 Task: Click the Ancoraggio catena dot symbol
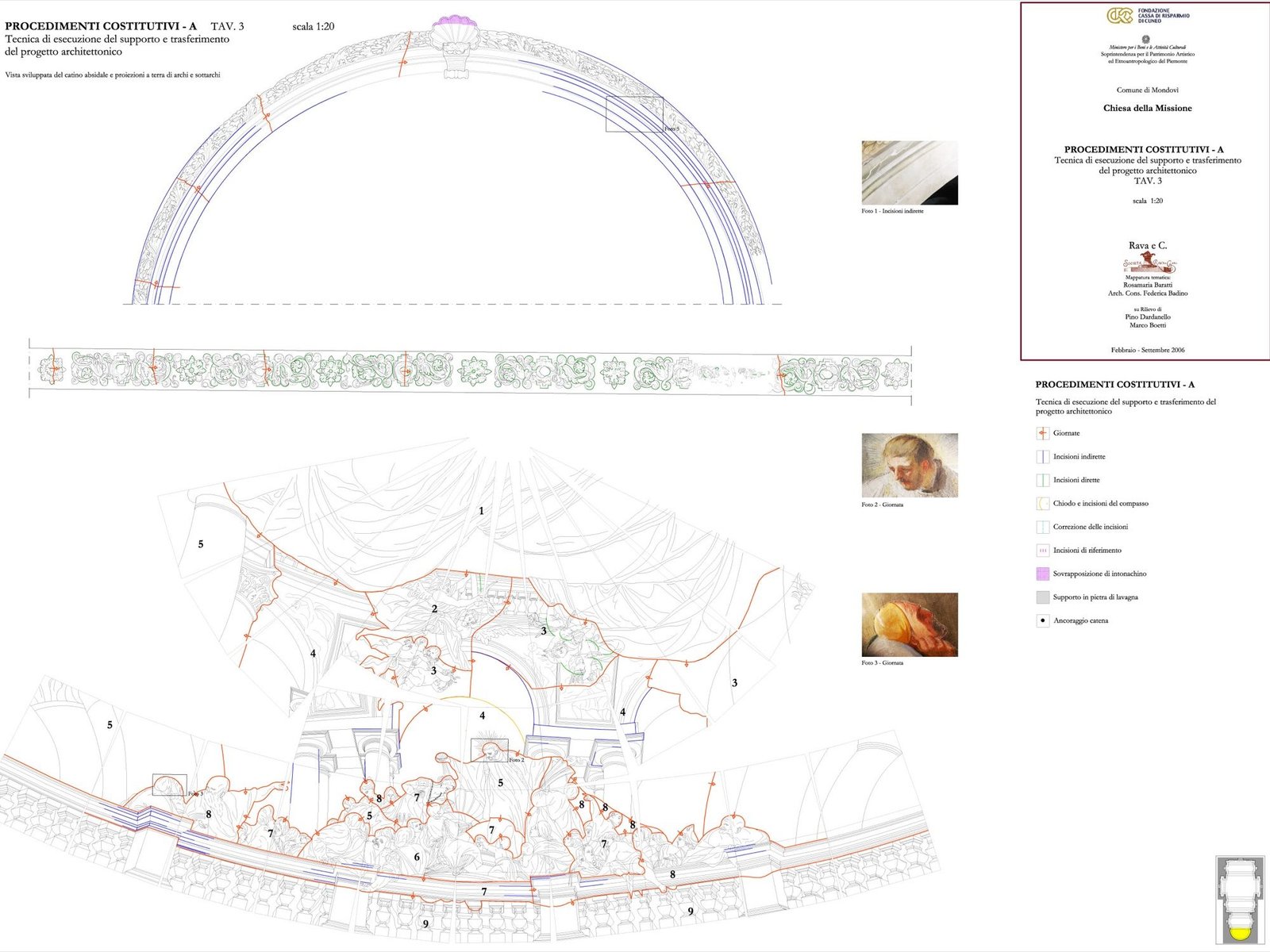[1043, 620]
